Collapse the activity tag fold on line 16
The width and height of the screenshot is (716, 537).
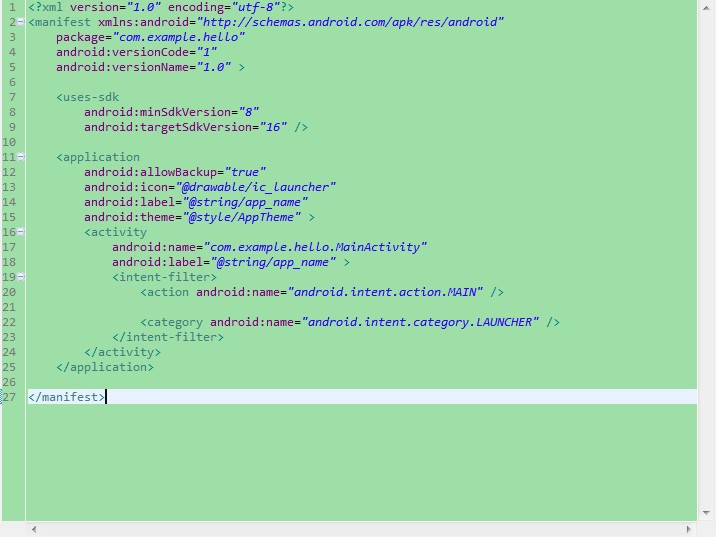pos(21,232)
